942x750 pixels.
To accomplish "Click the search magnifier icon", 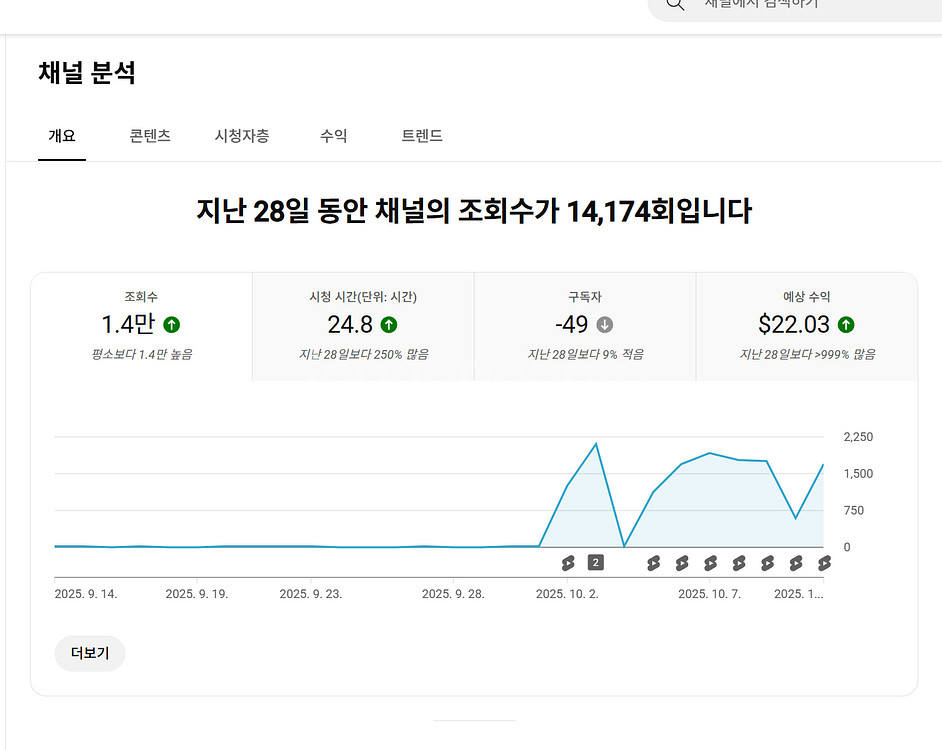I will (675, 4).
